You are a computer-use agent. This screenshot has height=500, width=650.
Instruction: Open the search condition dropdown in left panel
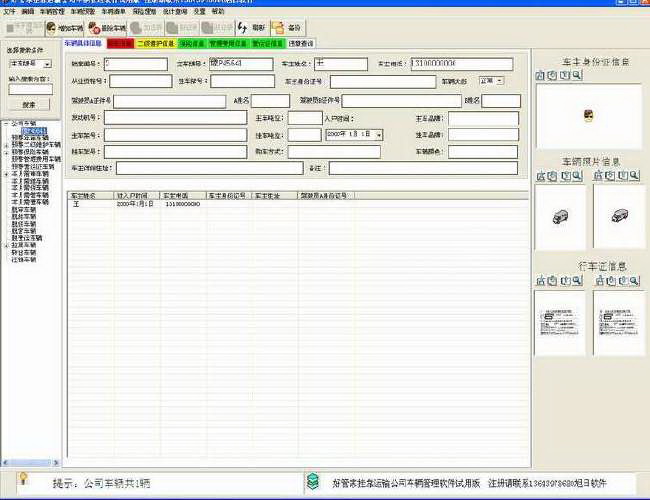click(48, 64)
